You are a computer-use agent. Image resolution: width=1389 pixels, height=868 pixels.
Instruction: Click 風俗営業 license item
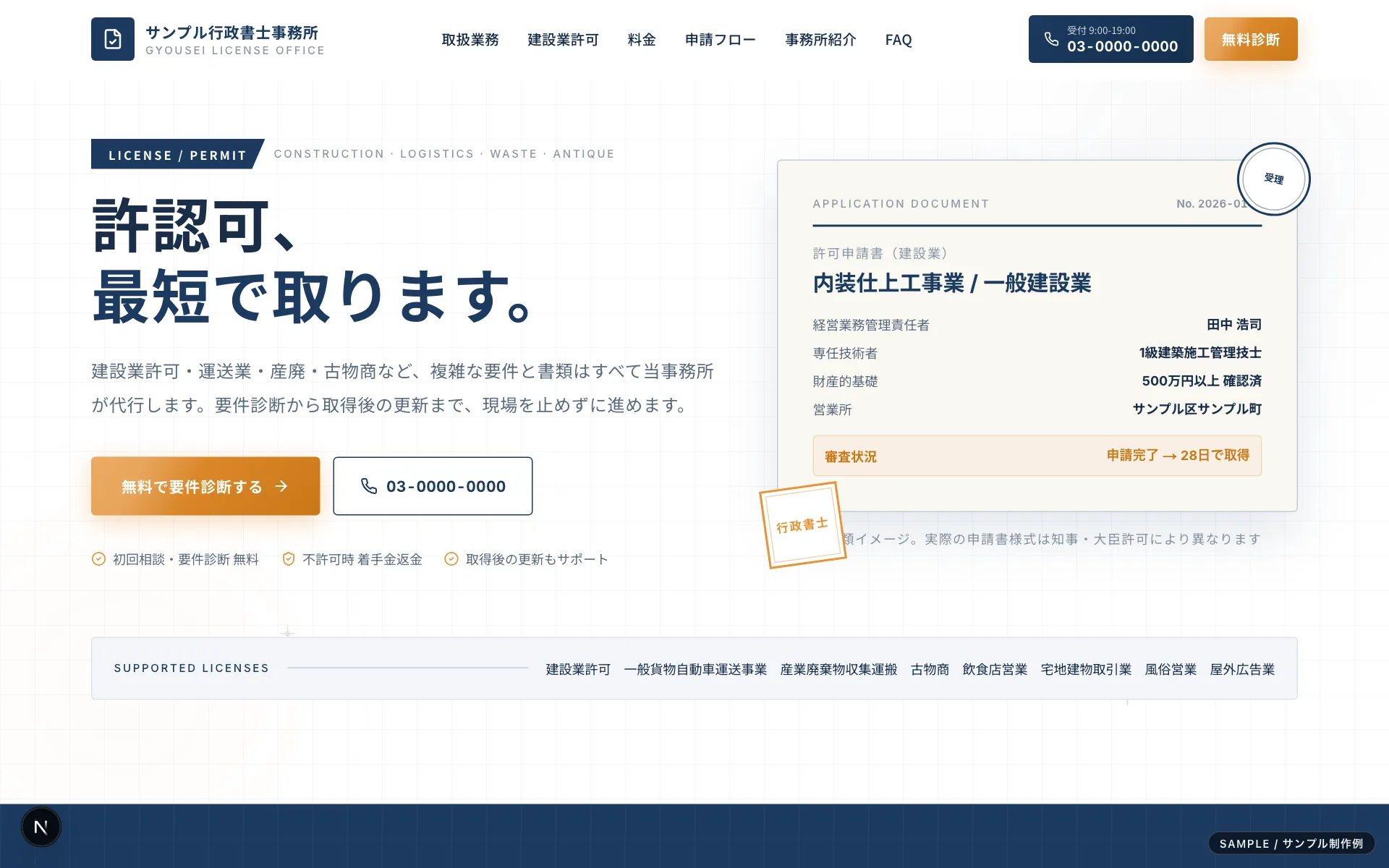click(1171, 670)
